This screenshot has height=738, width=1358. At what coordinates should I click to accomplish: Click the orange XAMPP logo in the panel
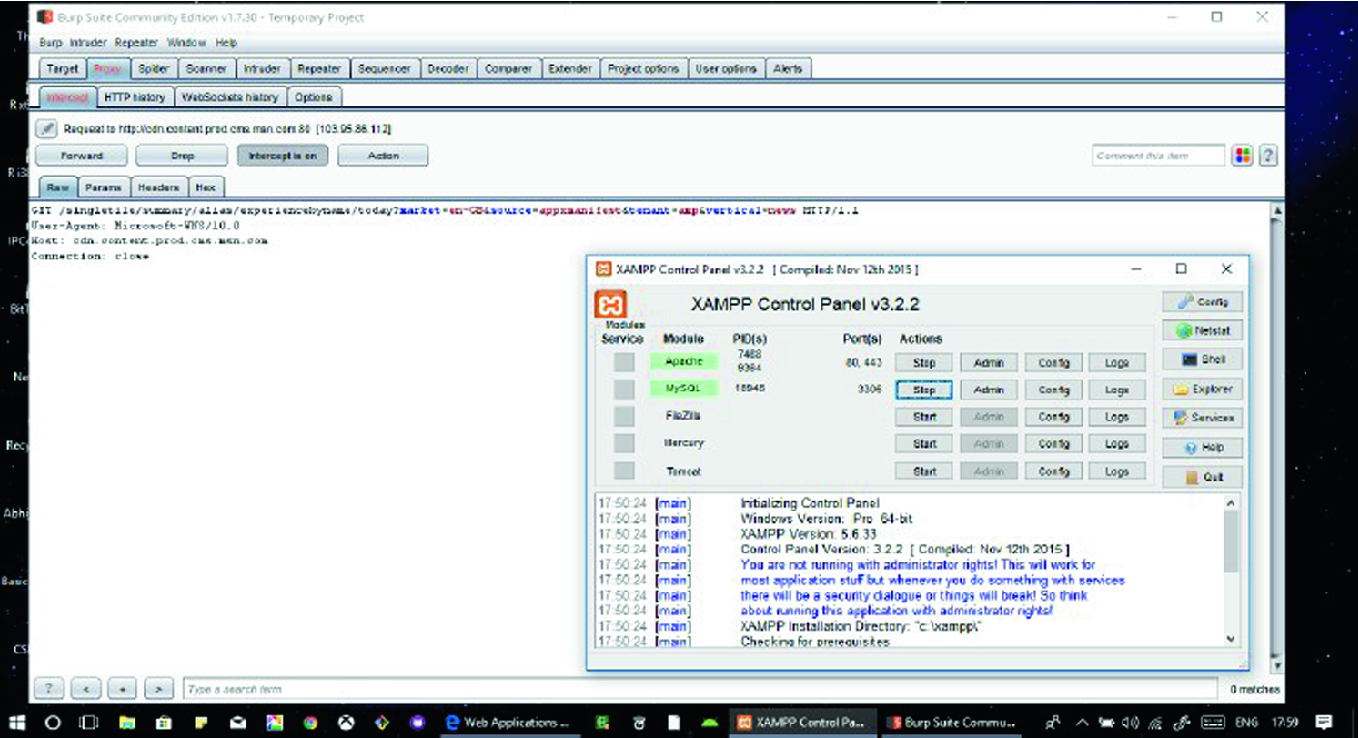(x=610, y=304)
